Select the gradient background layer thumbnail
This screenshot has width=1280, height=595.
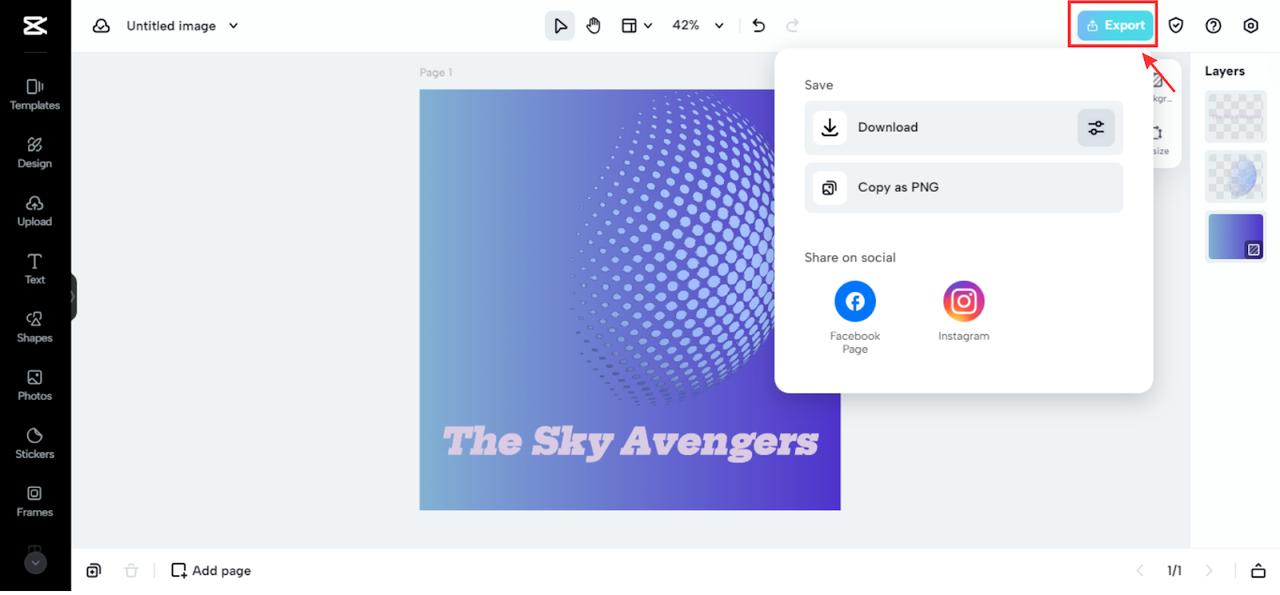point(1235,237)
